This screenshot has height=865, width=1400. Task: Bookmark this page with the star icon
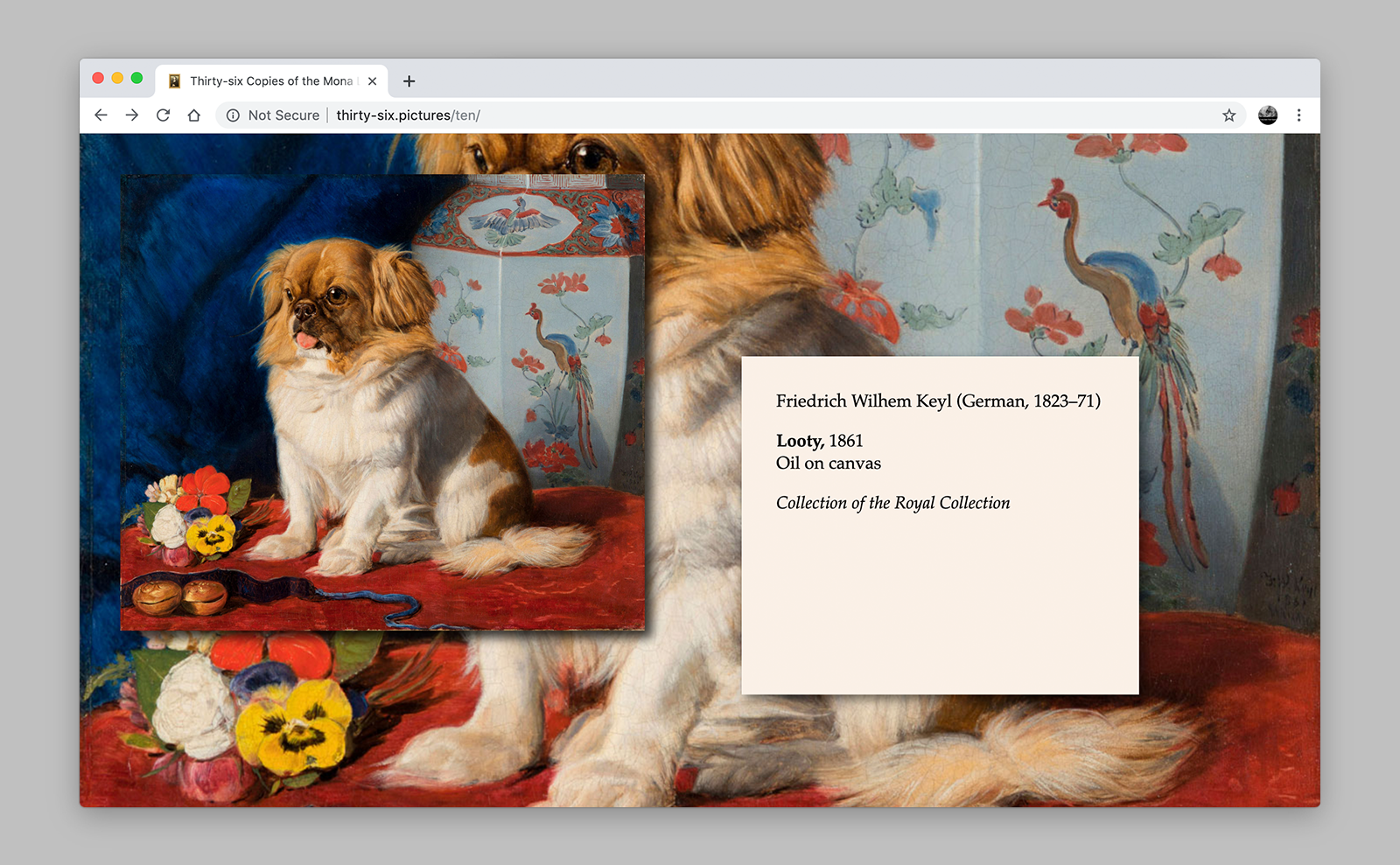(1228, 115)
